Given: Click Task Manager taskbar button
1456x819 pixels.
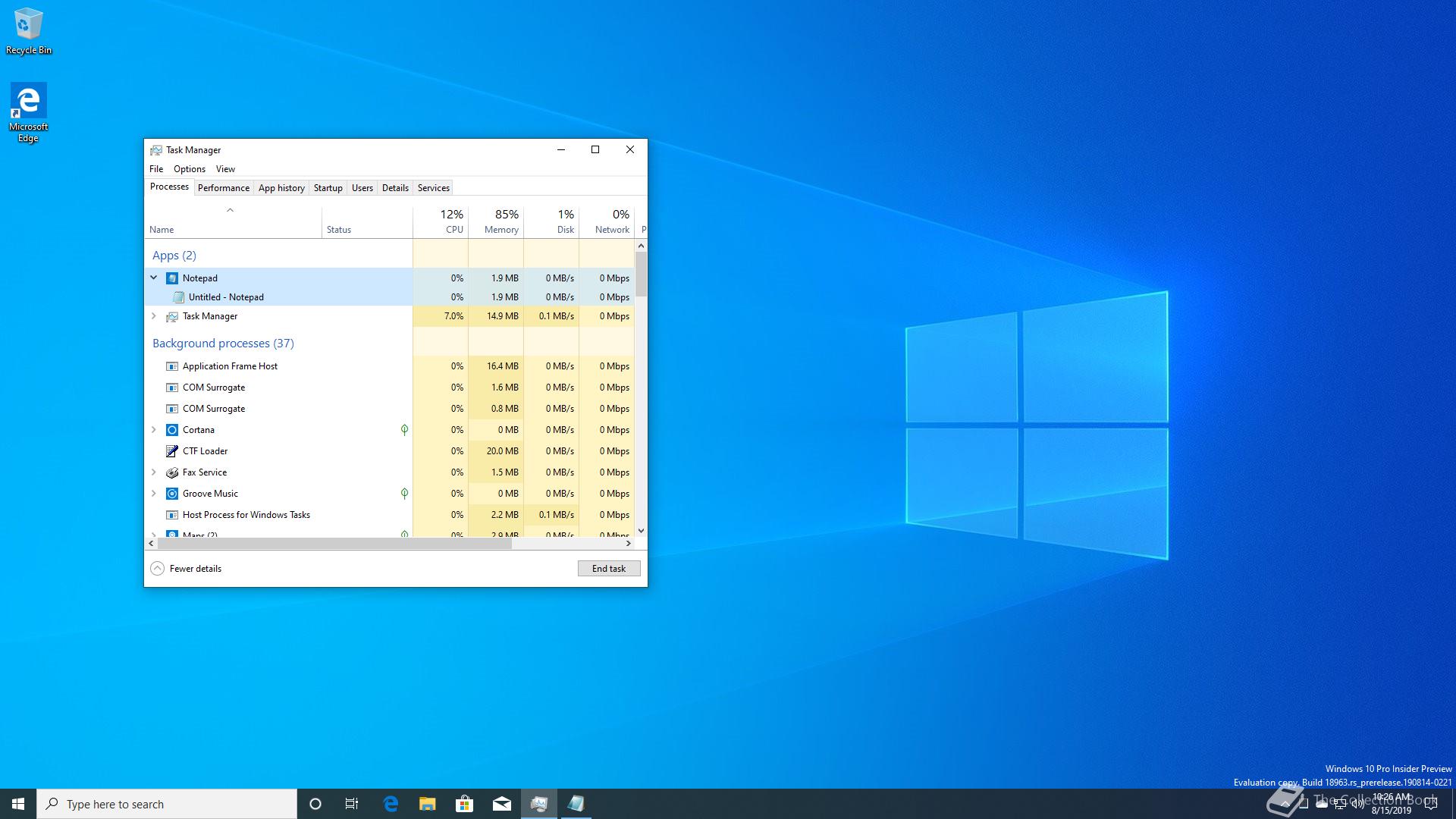Looking at the screenshot, I should click(x=539, y=804).
